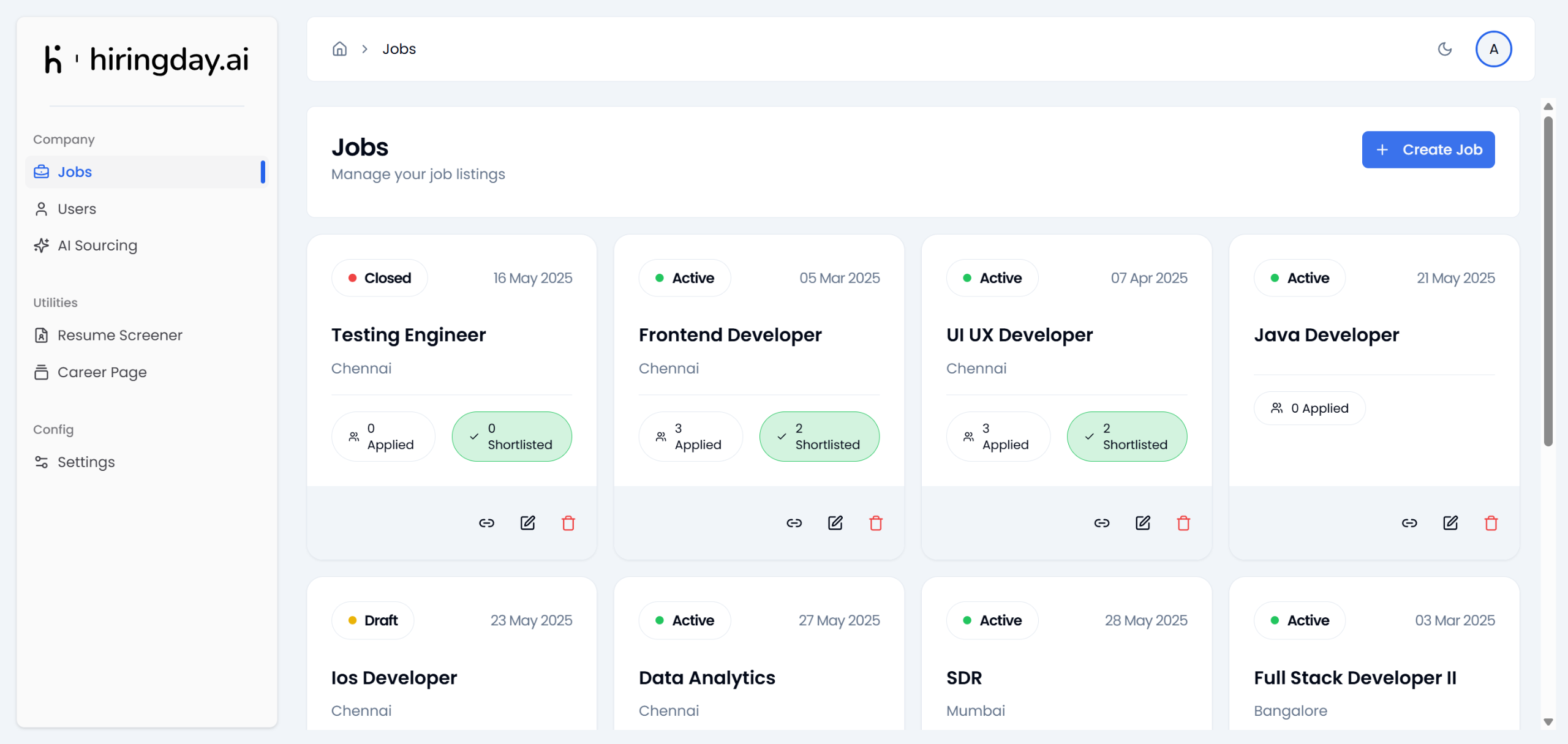Delete the Java Developer job

pyautogui.click(x=1491, y=523)
